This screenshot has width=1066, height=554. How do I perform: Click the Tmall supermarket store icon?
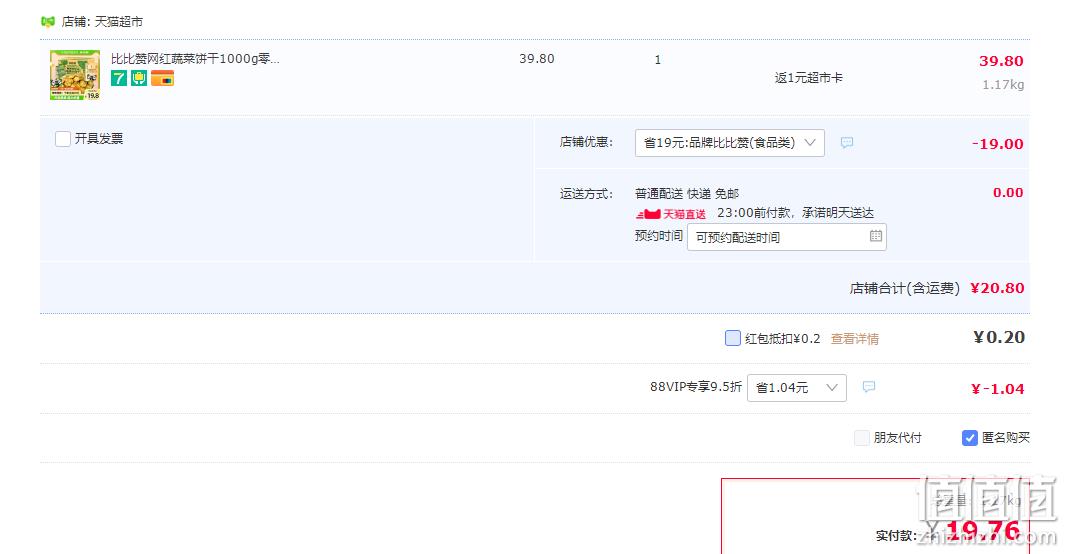pyautogui.click(x=48, y=22)
